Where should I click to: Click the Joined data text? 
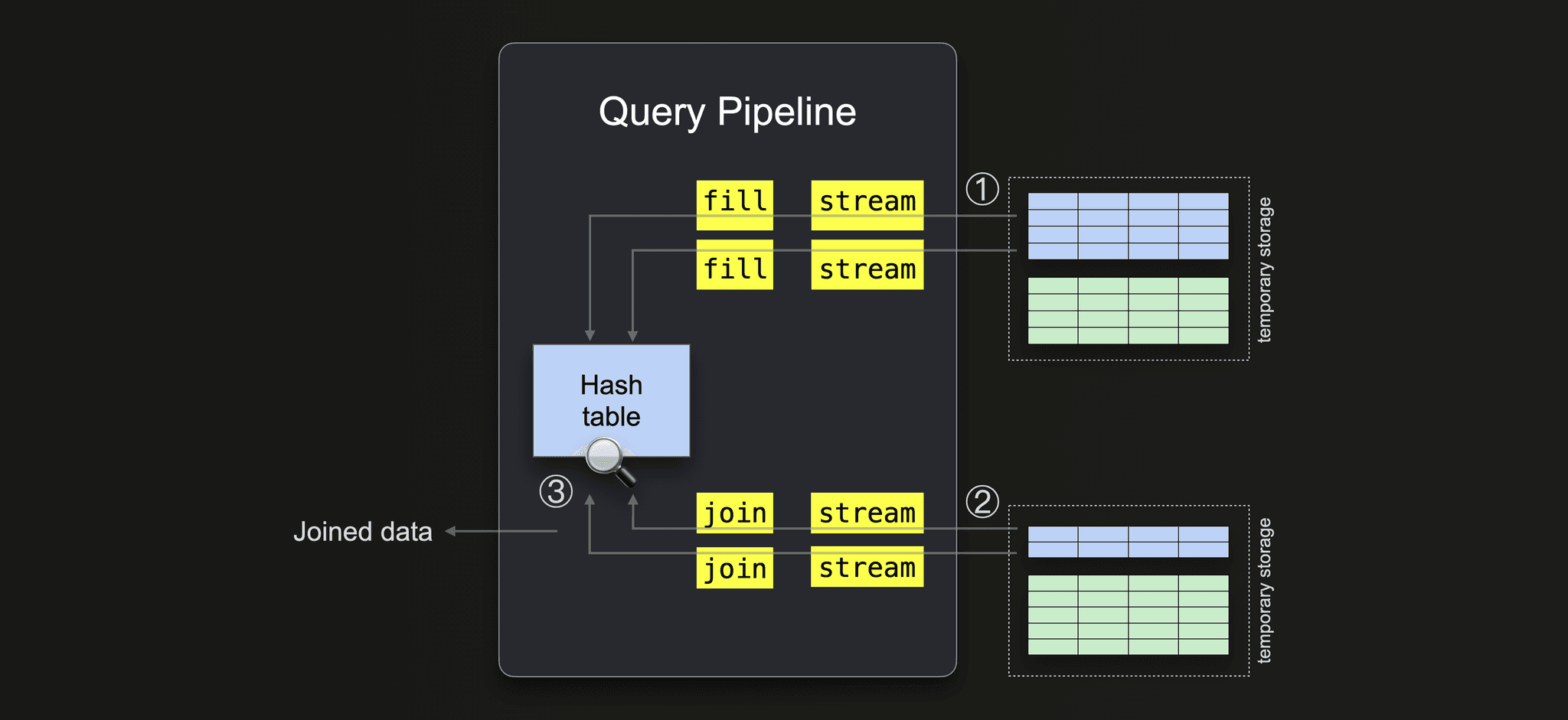click(363, 531)
